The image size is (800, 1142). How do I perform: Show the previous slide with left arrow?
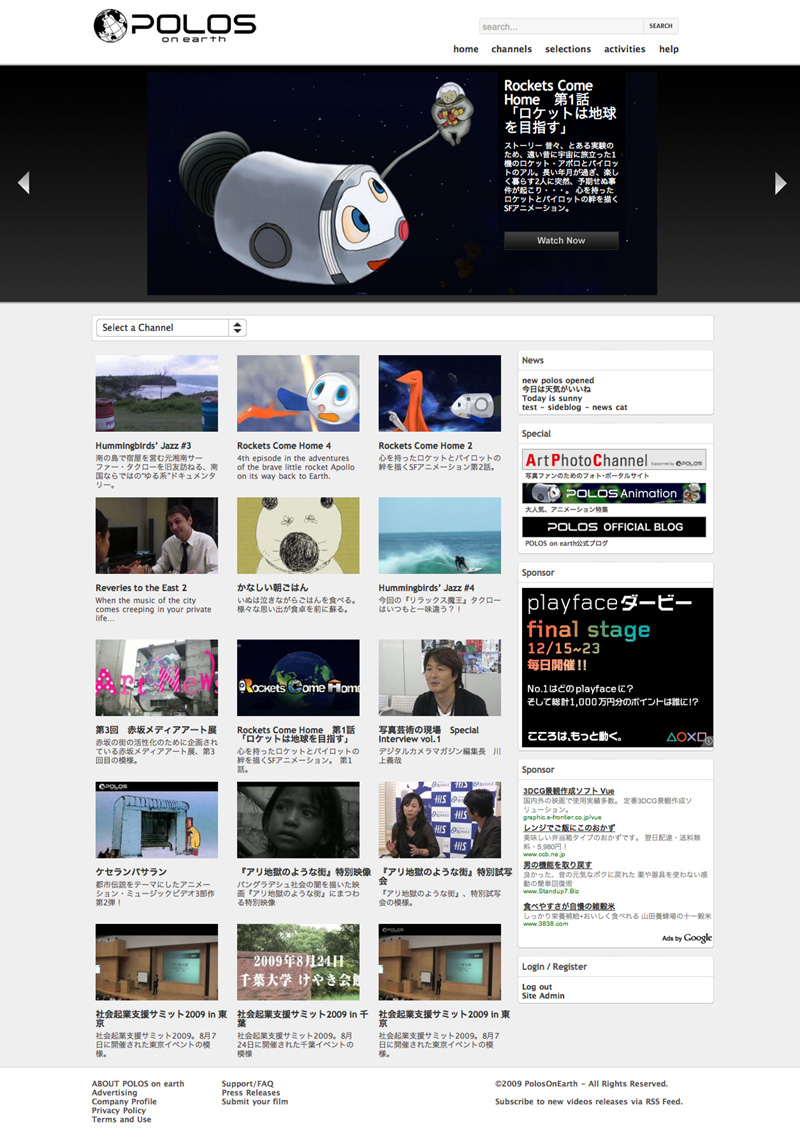24,182
